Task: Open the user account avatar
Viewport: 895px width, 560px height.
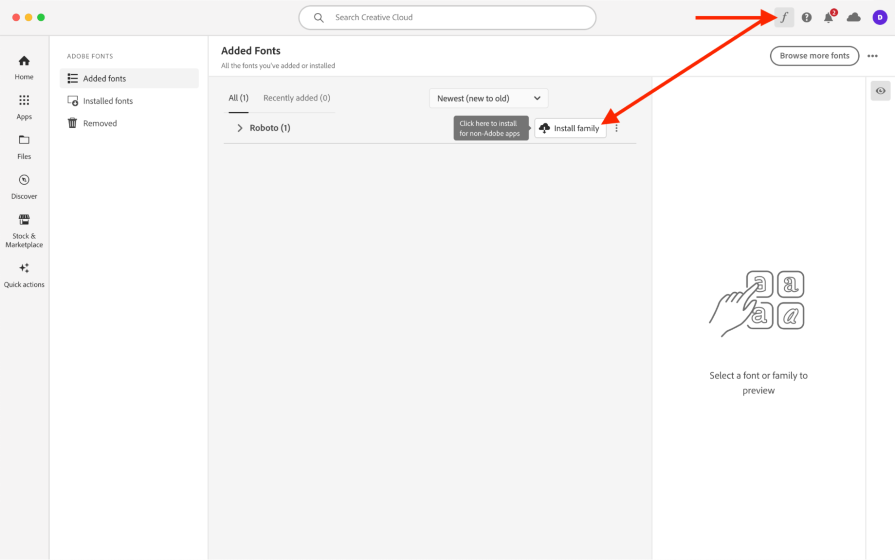Action: point(879,17)
